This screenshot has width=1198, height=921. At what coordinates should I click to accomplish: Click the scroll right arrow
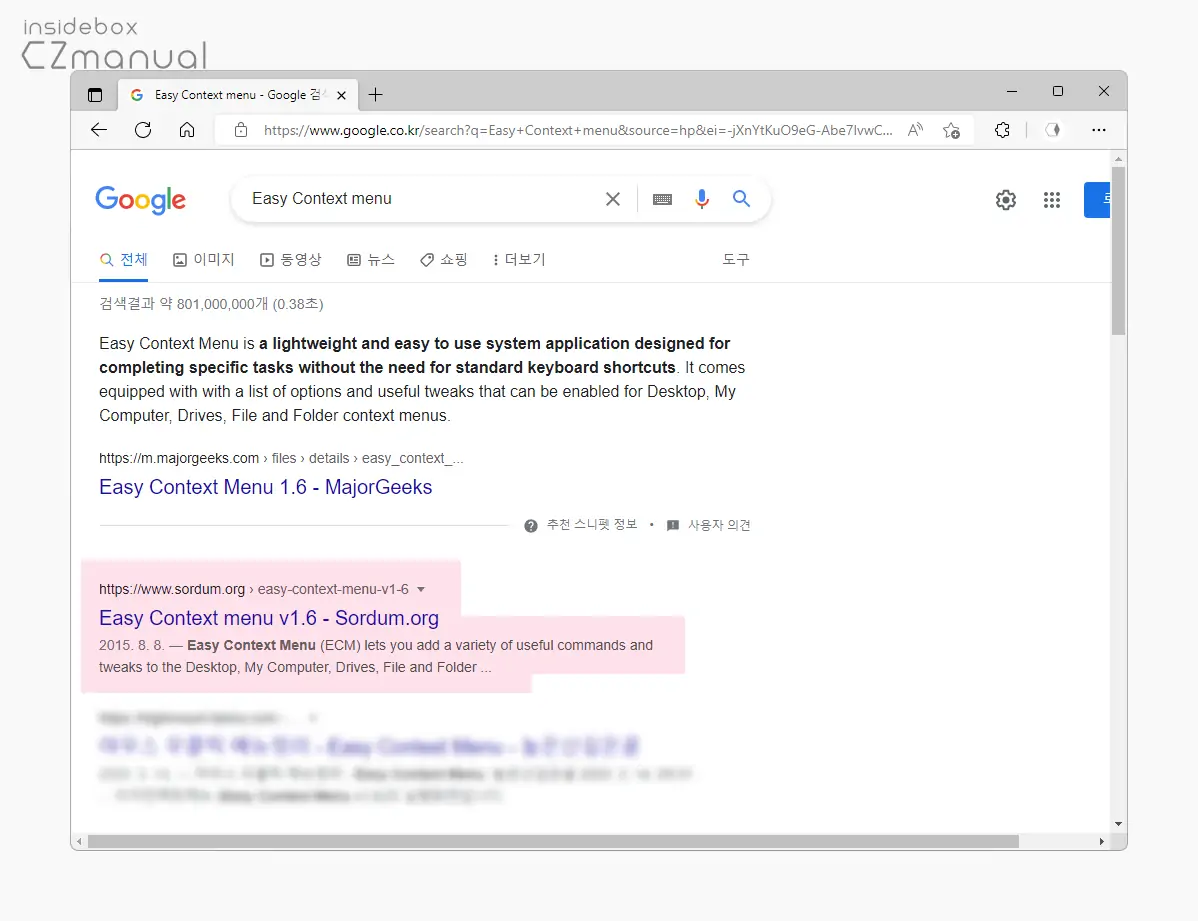[1102, 842]
